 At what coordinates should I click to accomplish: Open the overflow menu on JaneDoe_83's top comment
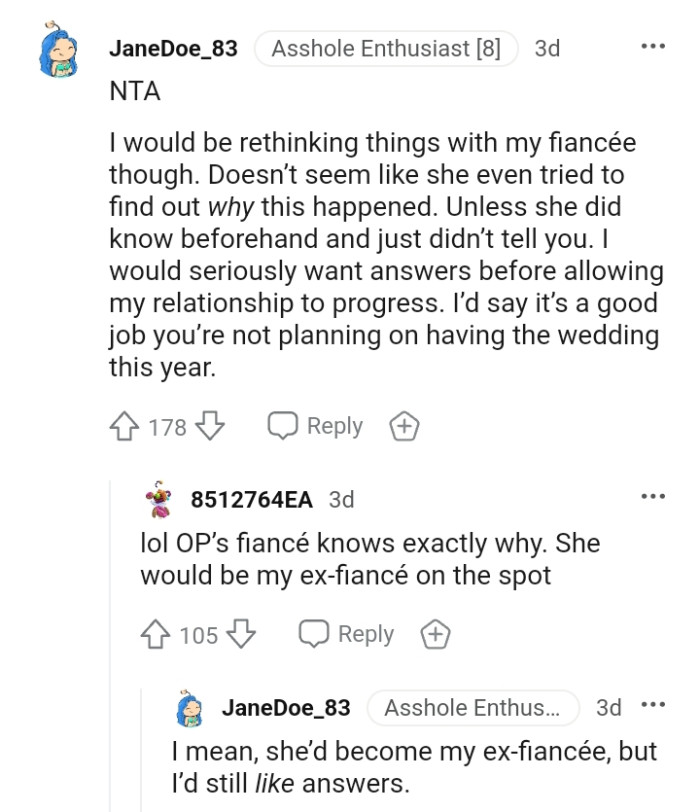tap(654, 44)
